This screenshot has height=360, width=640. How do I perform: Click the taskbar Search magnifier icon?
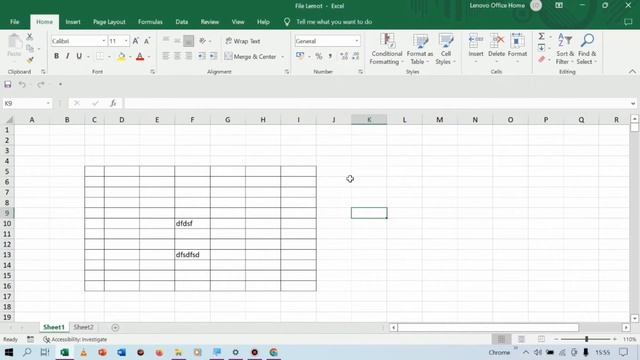coord(27,352)
